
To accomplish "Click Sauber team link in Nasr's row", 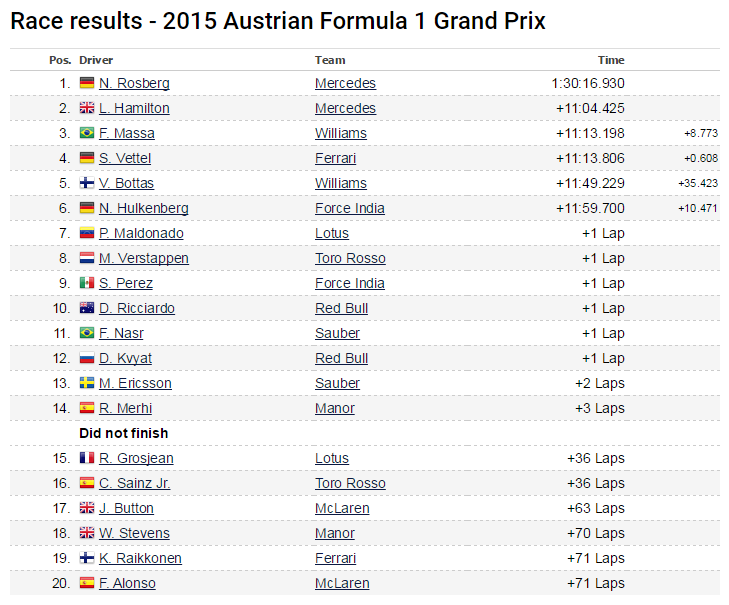I will point(337,333).
